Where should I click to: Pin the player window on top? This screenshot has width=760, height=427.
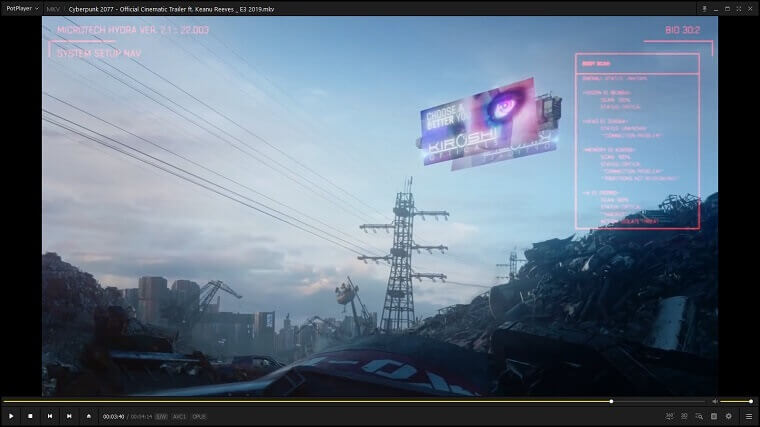point(704,9)
